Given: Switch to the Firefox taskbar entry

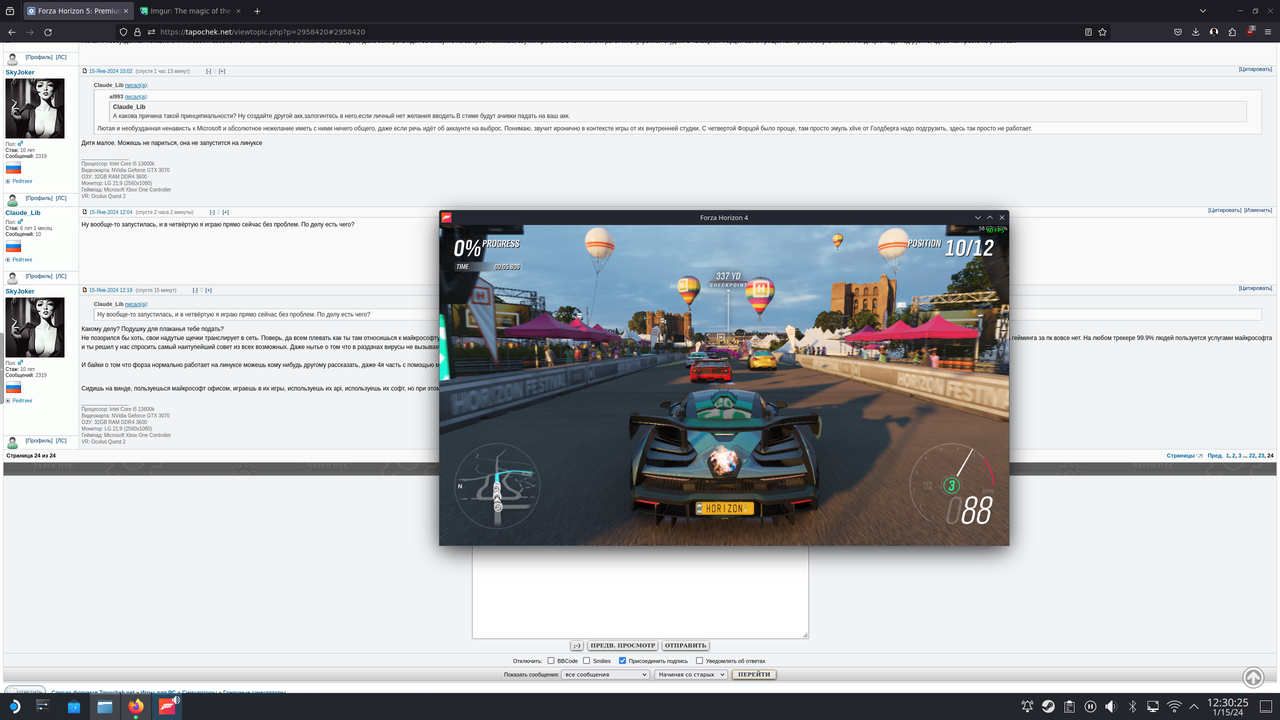Looking at the screenshot, I should tap(136, 706).
